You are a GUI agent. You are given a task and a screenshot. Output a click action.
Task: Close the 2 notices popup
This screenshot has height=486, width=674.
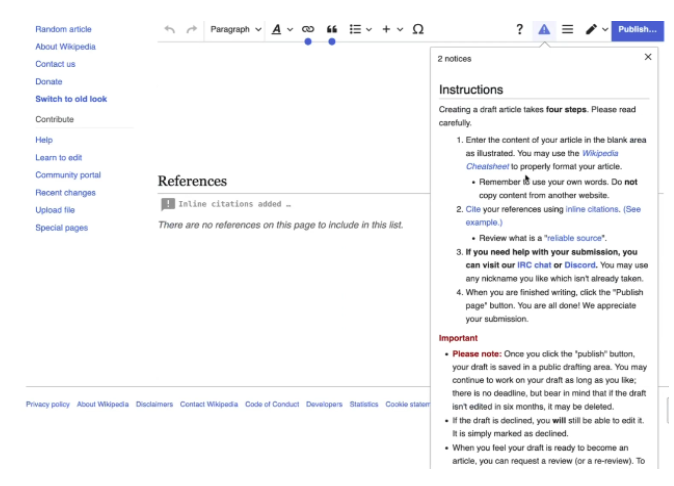[x=648, y=57]
